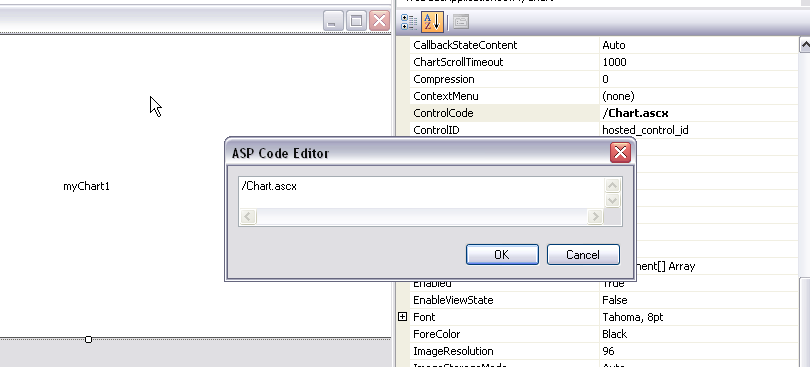The width and height of the screenshot is (810, 367).
Task: Select the ForeColor property
Action: pyautogui.click(x=437, y=334)
